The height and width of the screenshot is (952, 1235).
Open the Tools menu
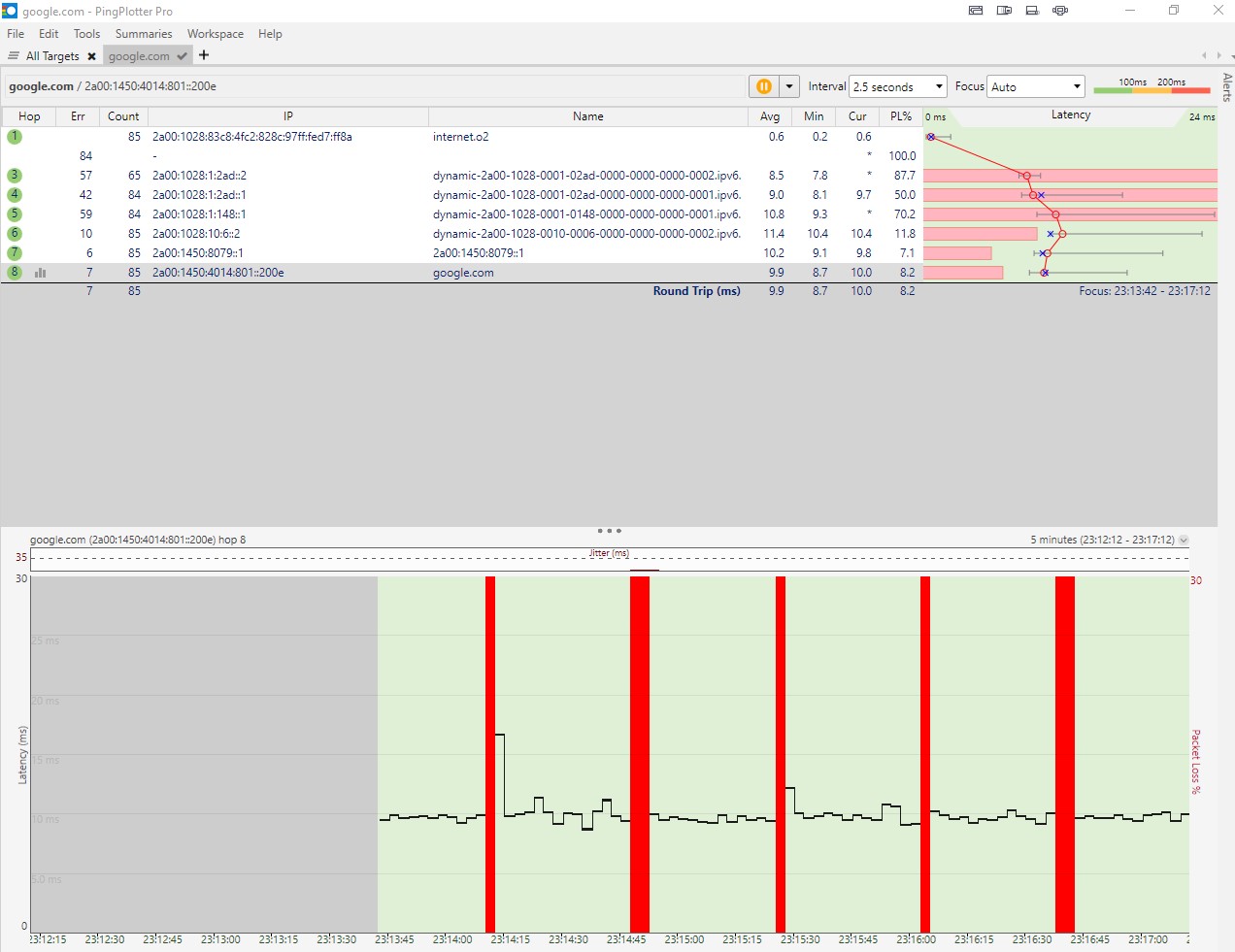click(86, 34)
